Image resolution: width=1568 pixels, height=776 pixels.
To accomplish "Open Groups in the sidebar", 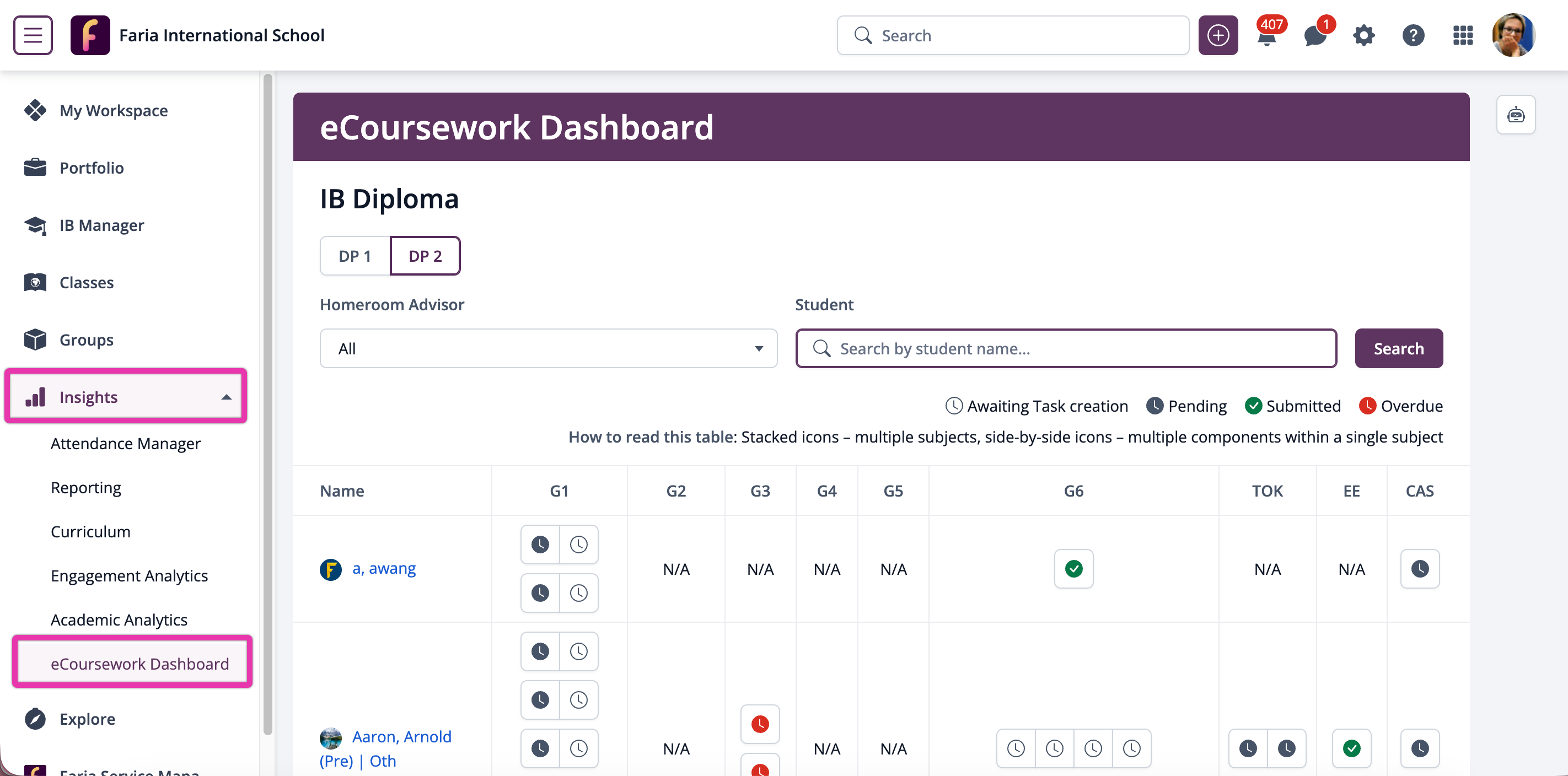I will tap(87, 339).
